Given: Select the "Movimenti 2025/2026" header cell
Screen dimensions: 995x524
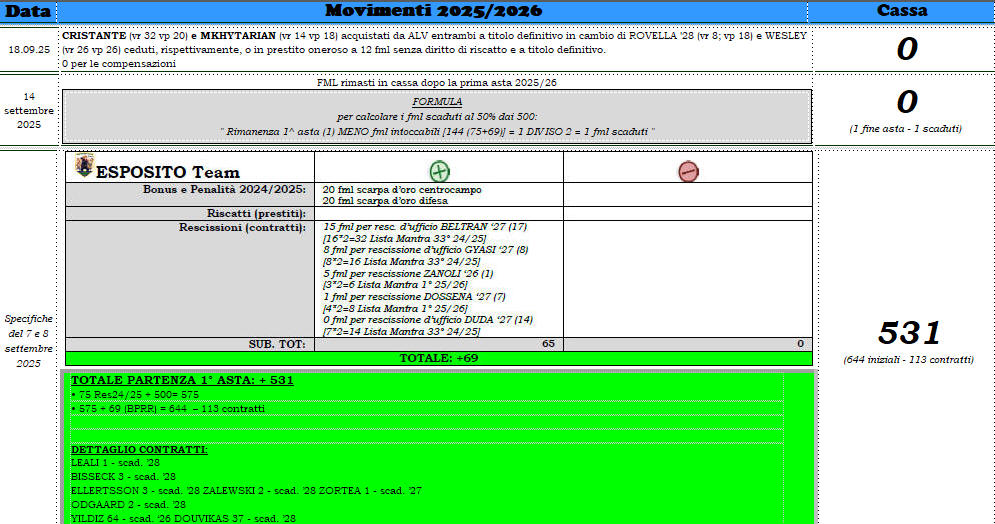Looking at the screenshot, I should tap(432, 11).
